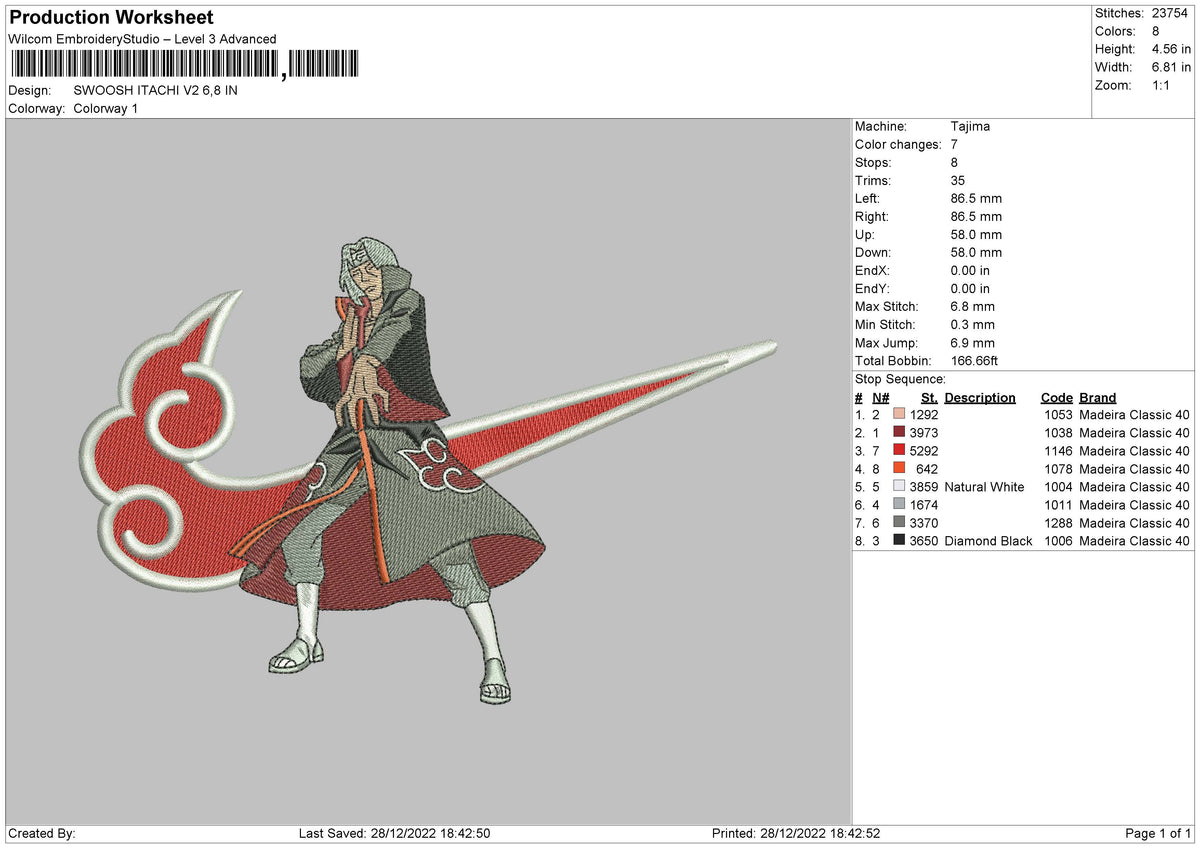The height and width of the screenshot is (848, 1200).
Task: Click thread code 1004
Action: 1057,487
